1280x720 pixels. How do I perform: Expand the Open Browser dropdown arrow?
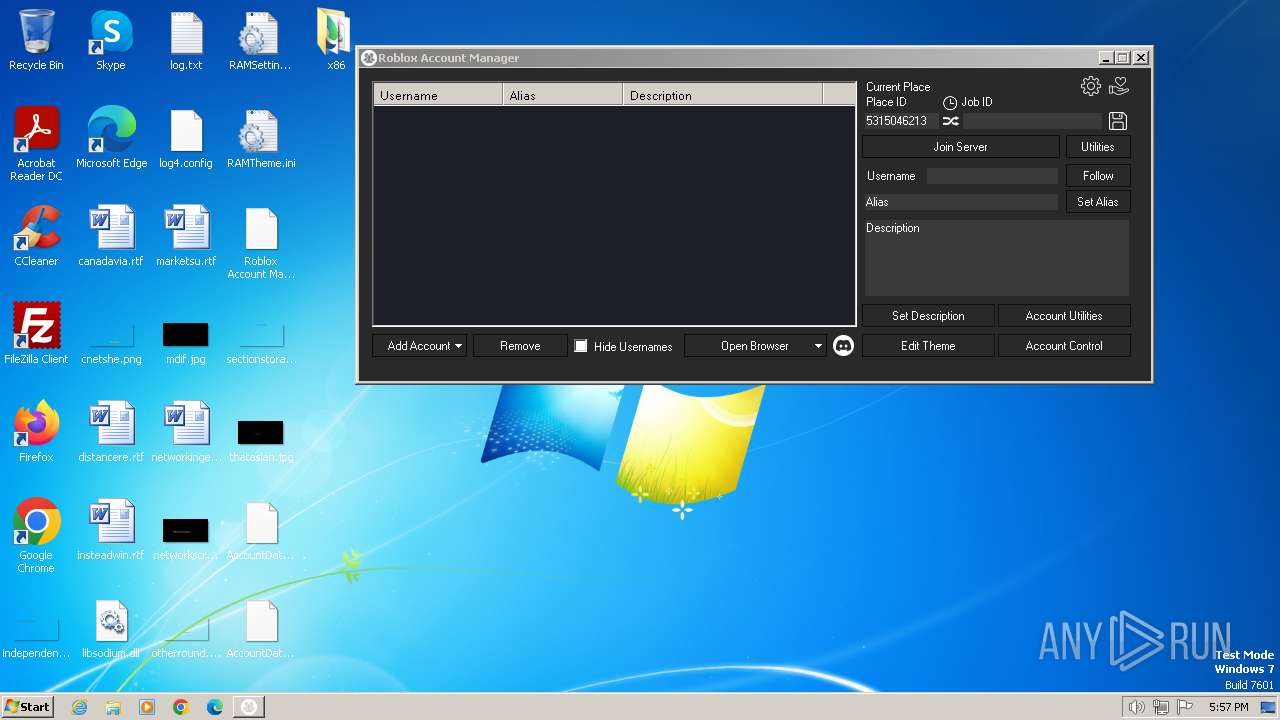click(818, 346)
